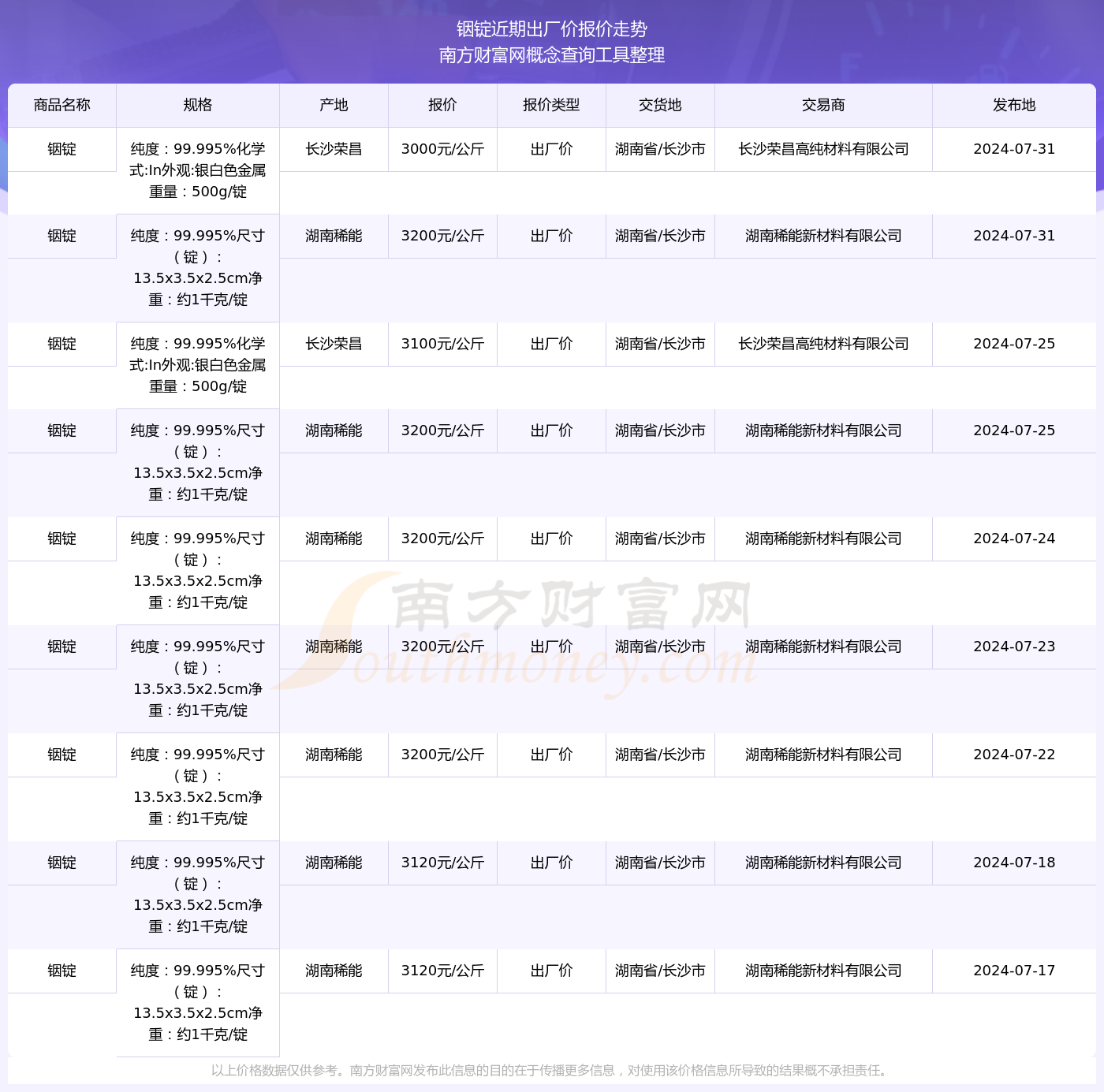Select the subtitle 南方财富网概念查询工具整理
This screenshot has width=1104, height=1092.
tap(552, 55)
